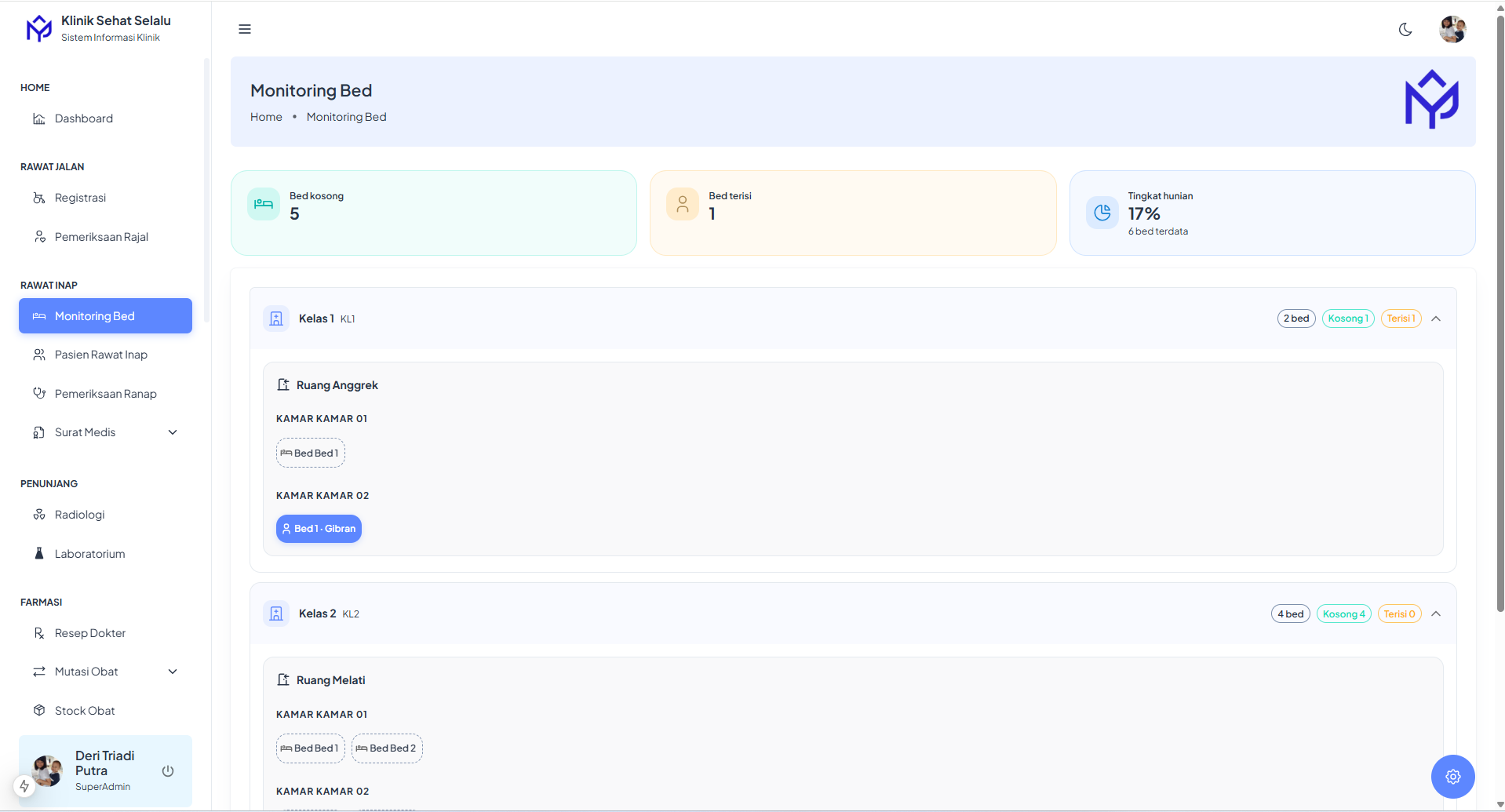Click the 'Tingkat hunian' 17% value
The image size is (1505, 812).
tap(1144, 213)
